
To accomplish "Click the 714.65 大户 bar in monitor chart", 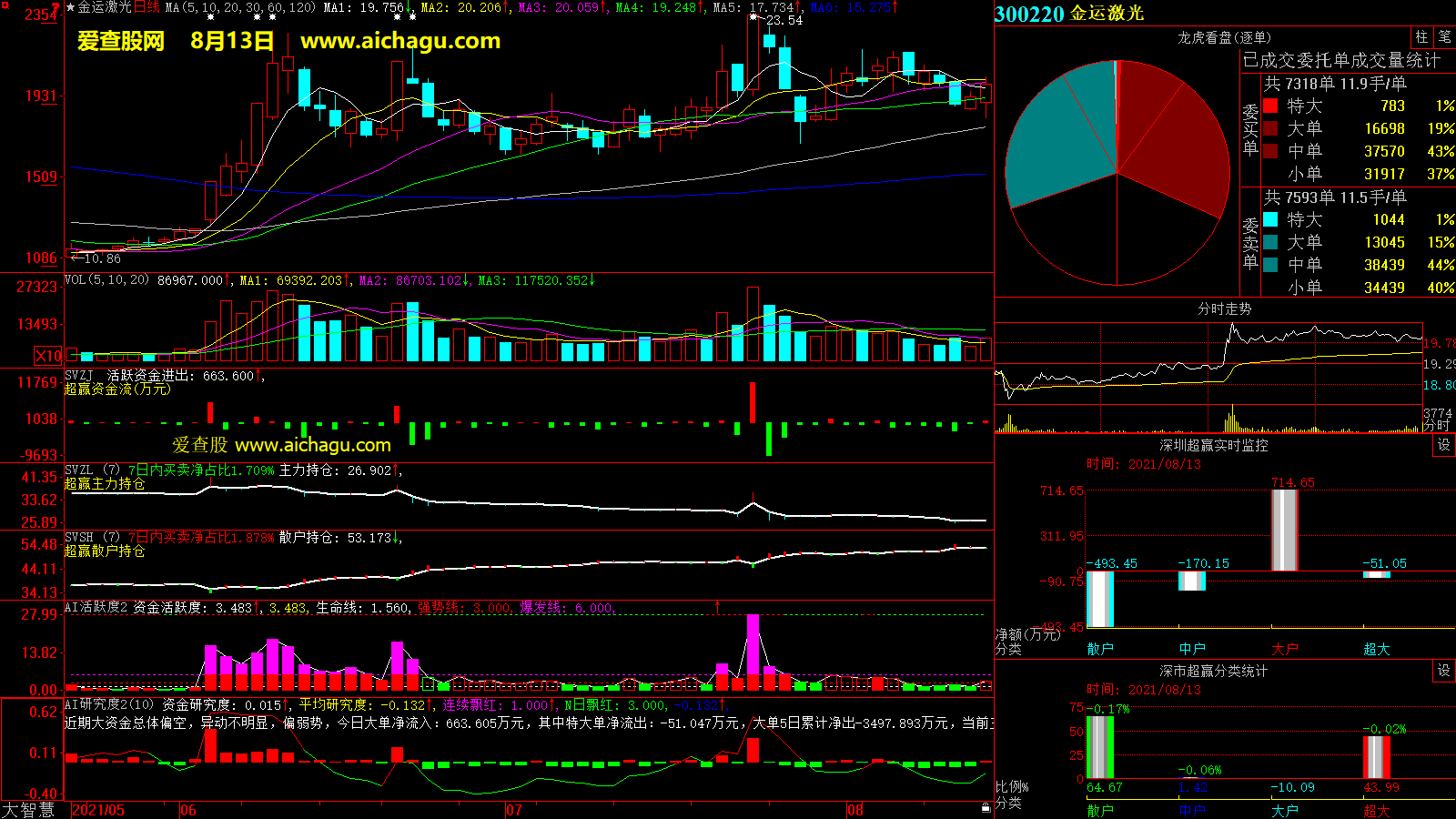I will coord(1284,531).
